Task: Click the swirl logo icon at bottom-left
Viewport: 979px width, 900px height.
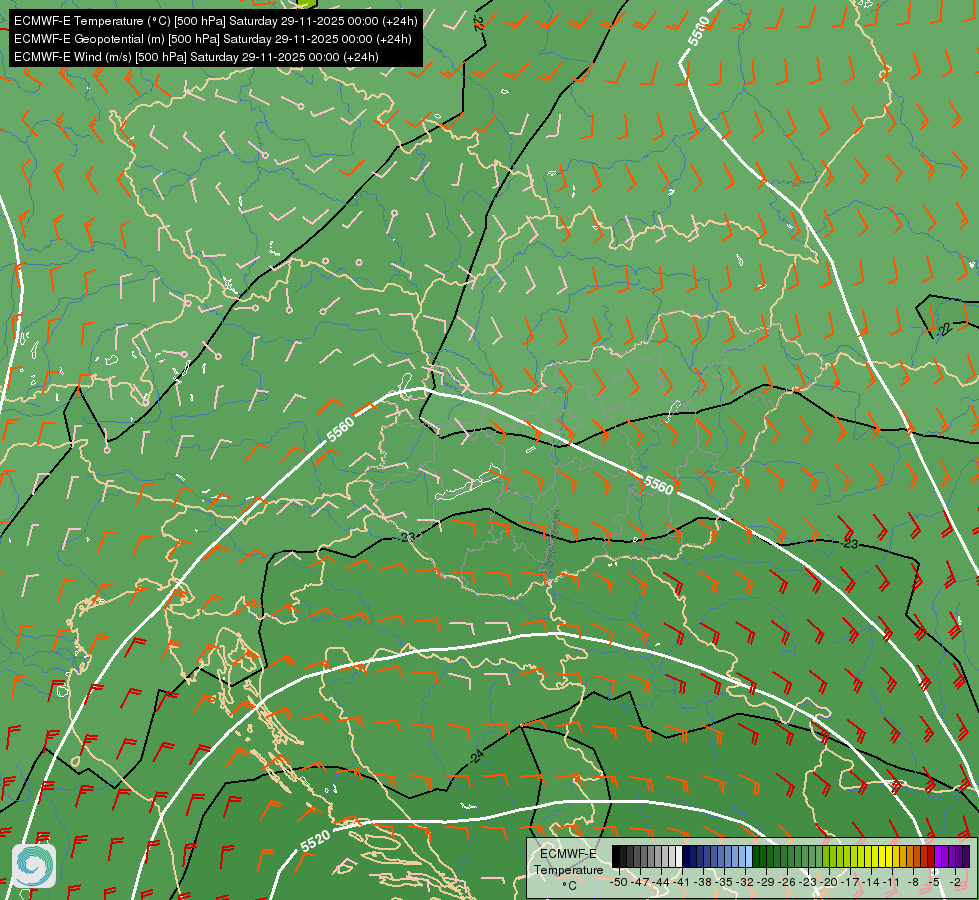Action: click(x=34, y=866)
